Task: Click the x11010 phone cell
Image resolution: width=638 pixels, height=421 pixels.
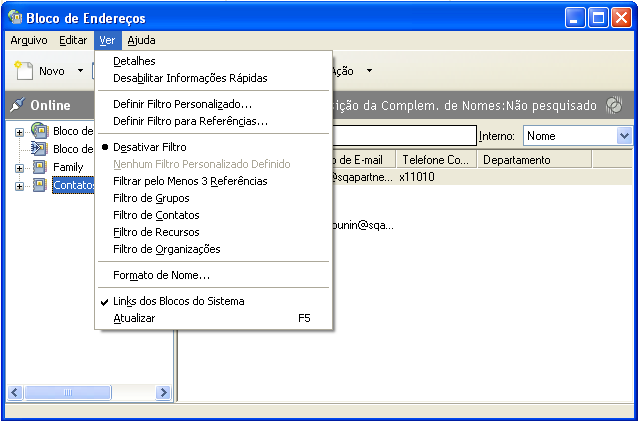Action: (x=417, y=177)
